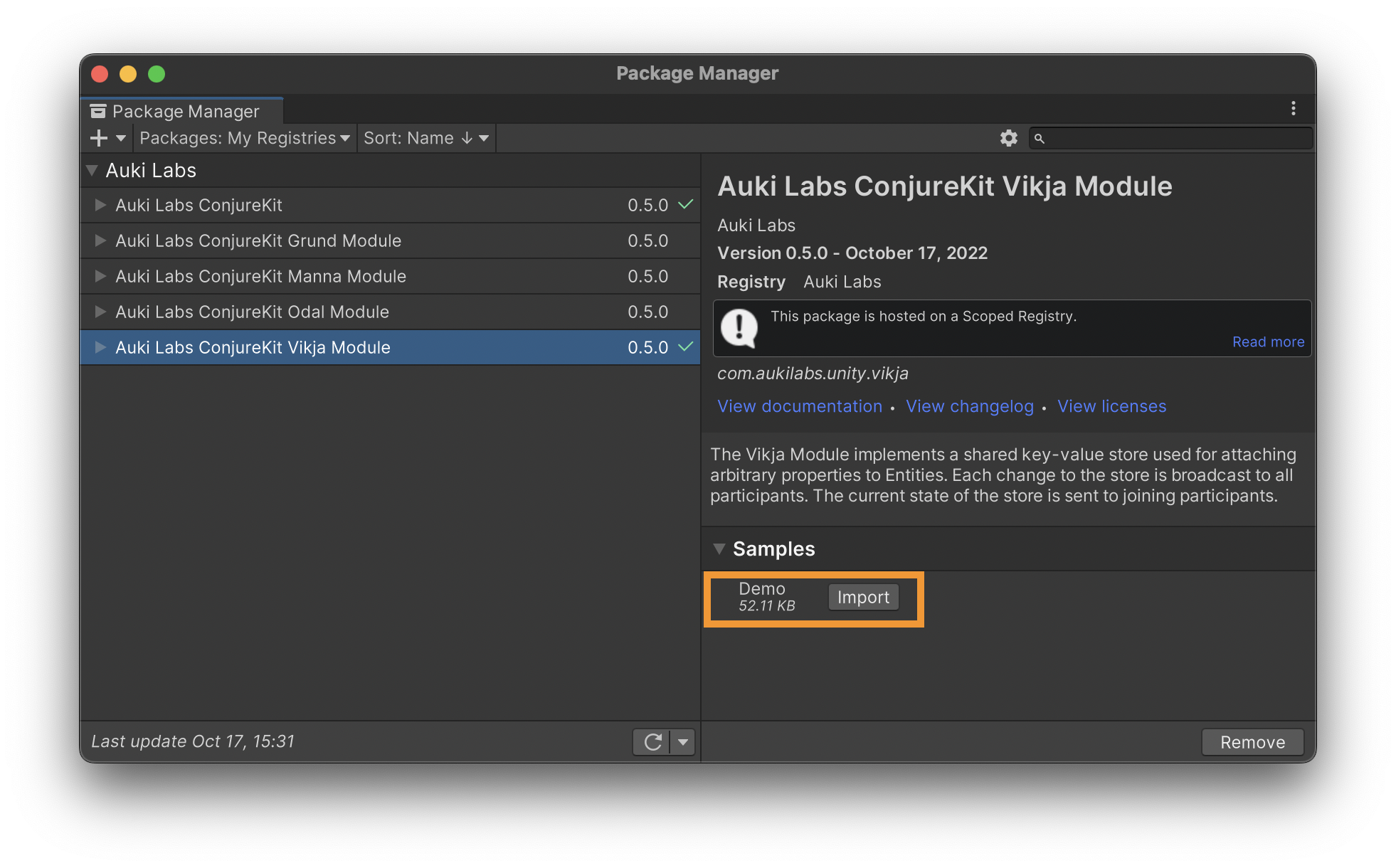Click the 52.11 KB sample size
The image size is (1396, 868).
[x=766, y=606]
